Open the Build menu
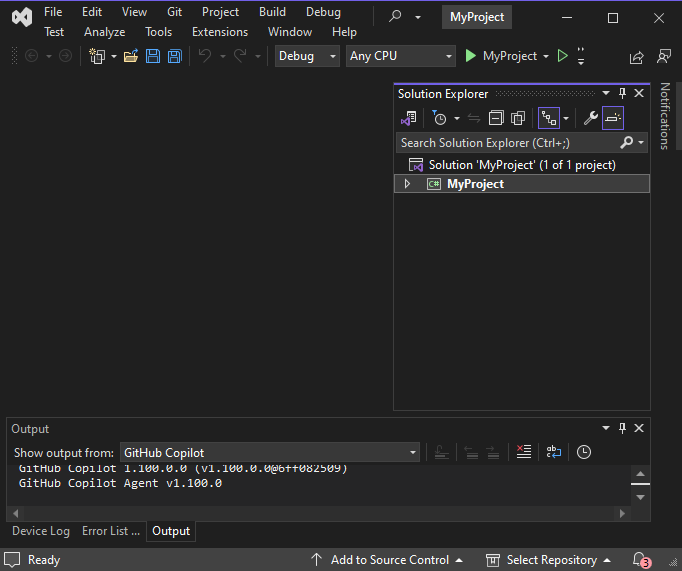This screenshot has height=571, width=682. tap(272, 12)
